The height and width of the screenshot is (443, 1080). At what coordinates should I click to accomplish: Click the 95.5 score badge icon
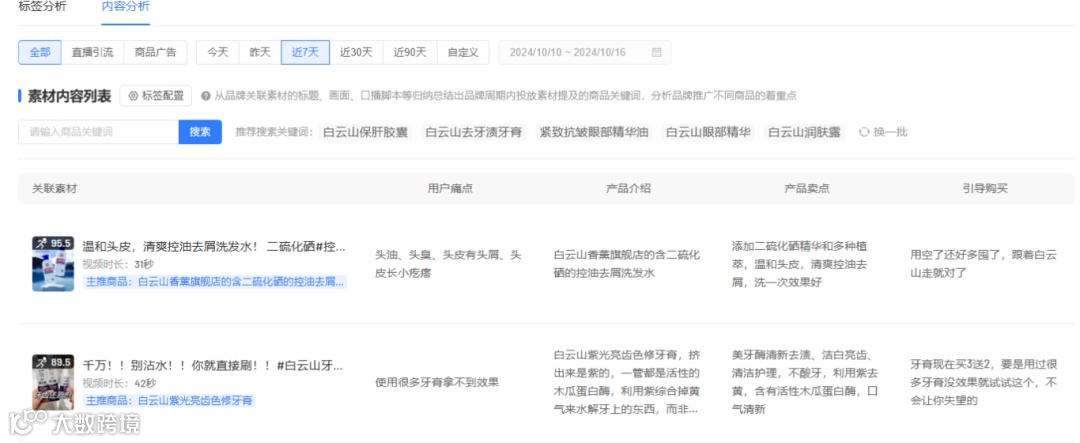(x=52, y=243)
